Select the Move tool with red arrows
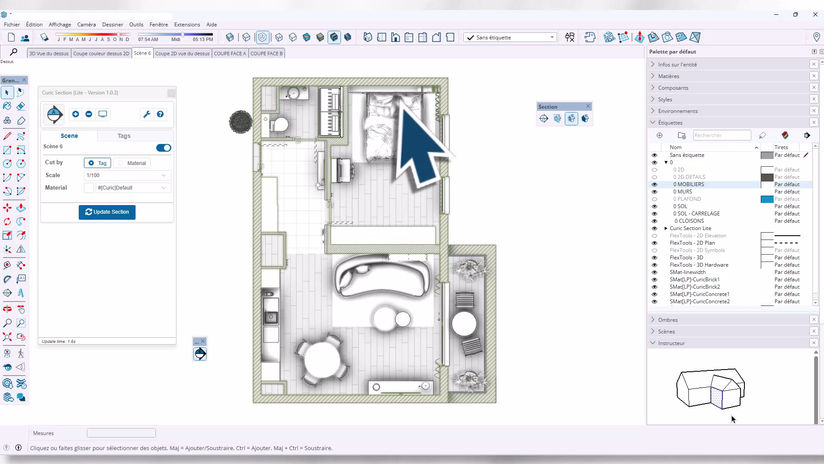Viewport: 824px width, 464px height. coord(7,208)
